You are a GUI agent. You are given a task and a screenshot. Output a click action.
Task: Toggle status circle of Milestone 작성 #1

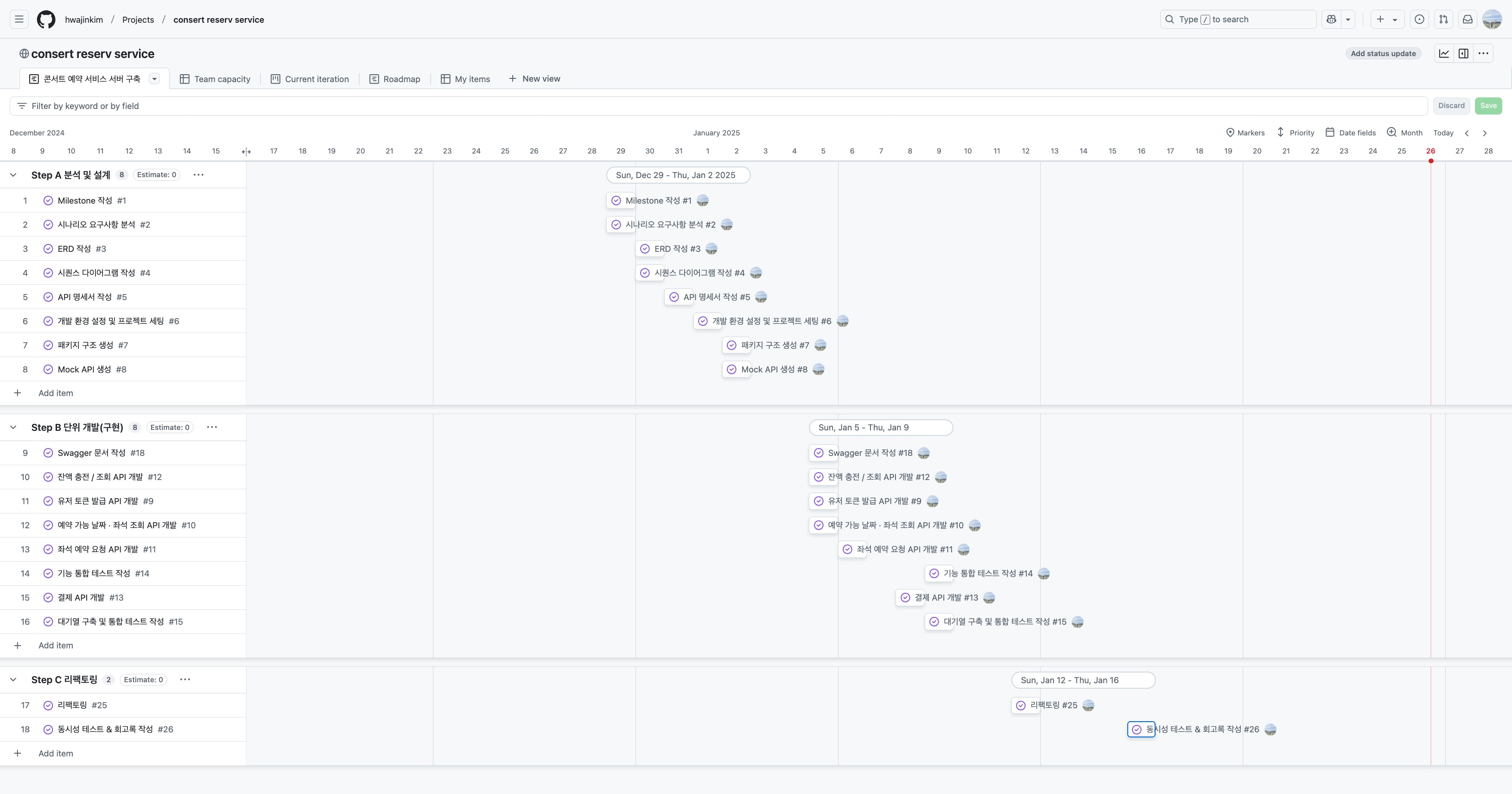(48, 201)
